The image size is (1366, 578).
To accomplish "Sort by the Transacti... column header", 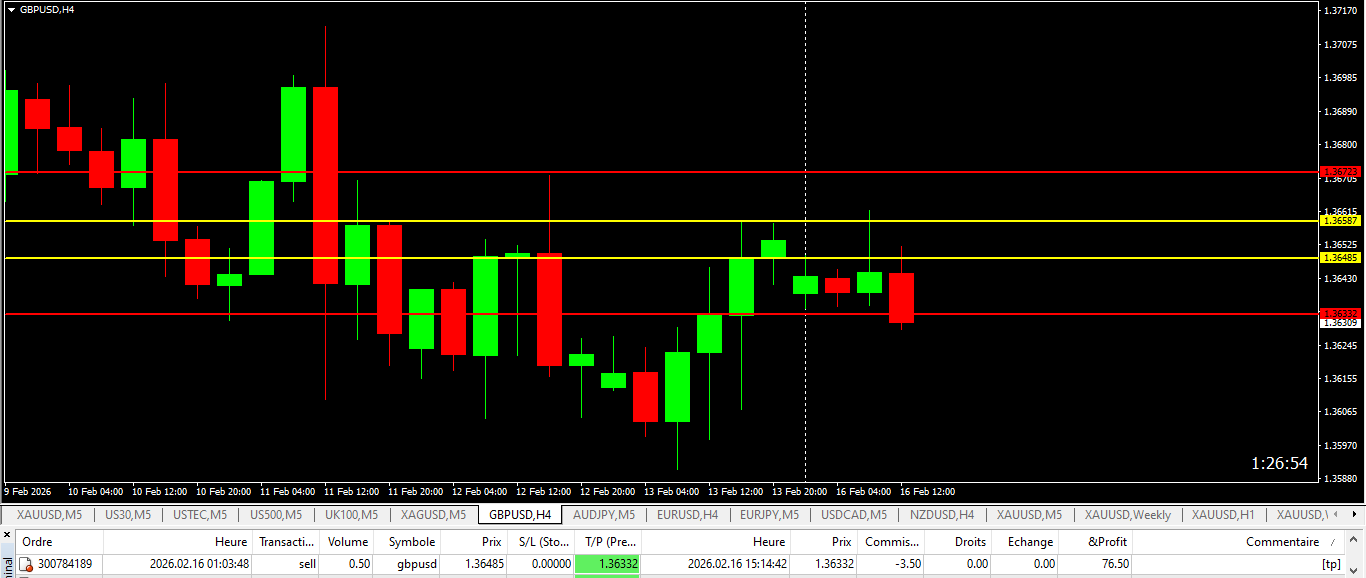I will click(x=287, y=542).
